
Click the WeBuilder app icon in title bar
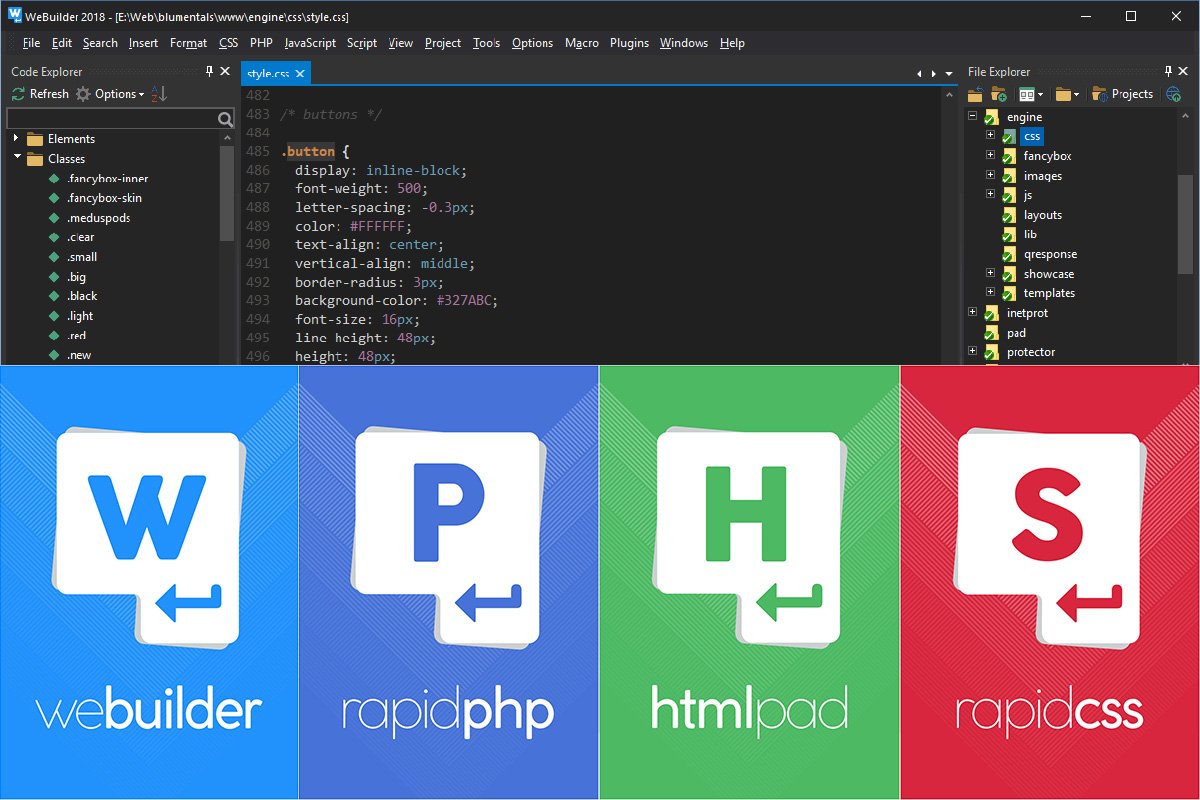15,15
